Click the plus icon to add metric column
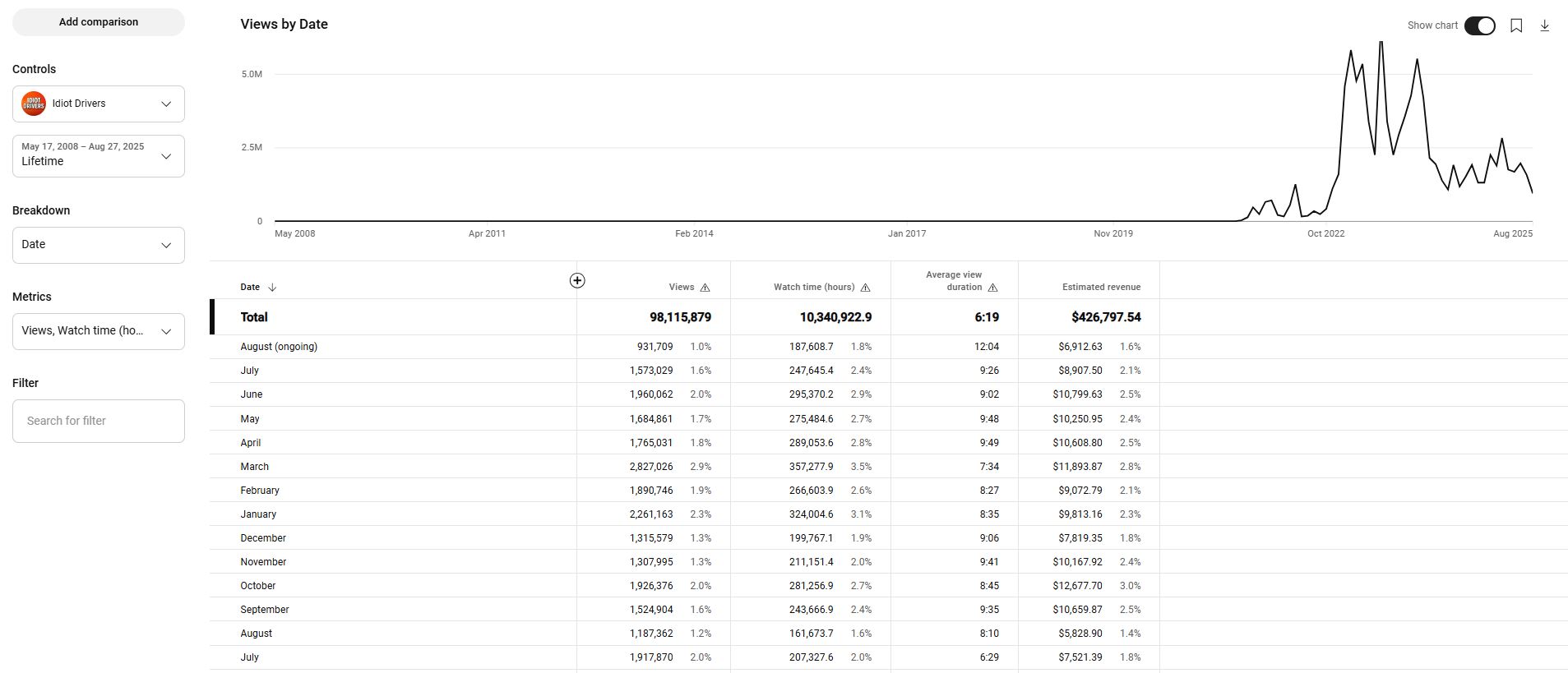1568x673 pixels. point(577,281)
